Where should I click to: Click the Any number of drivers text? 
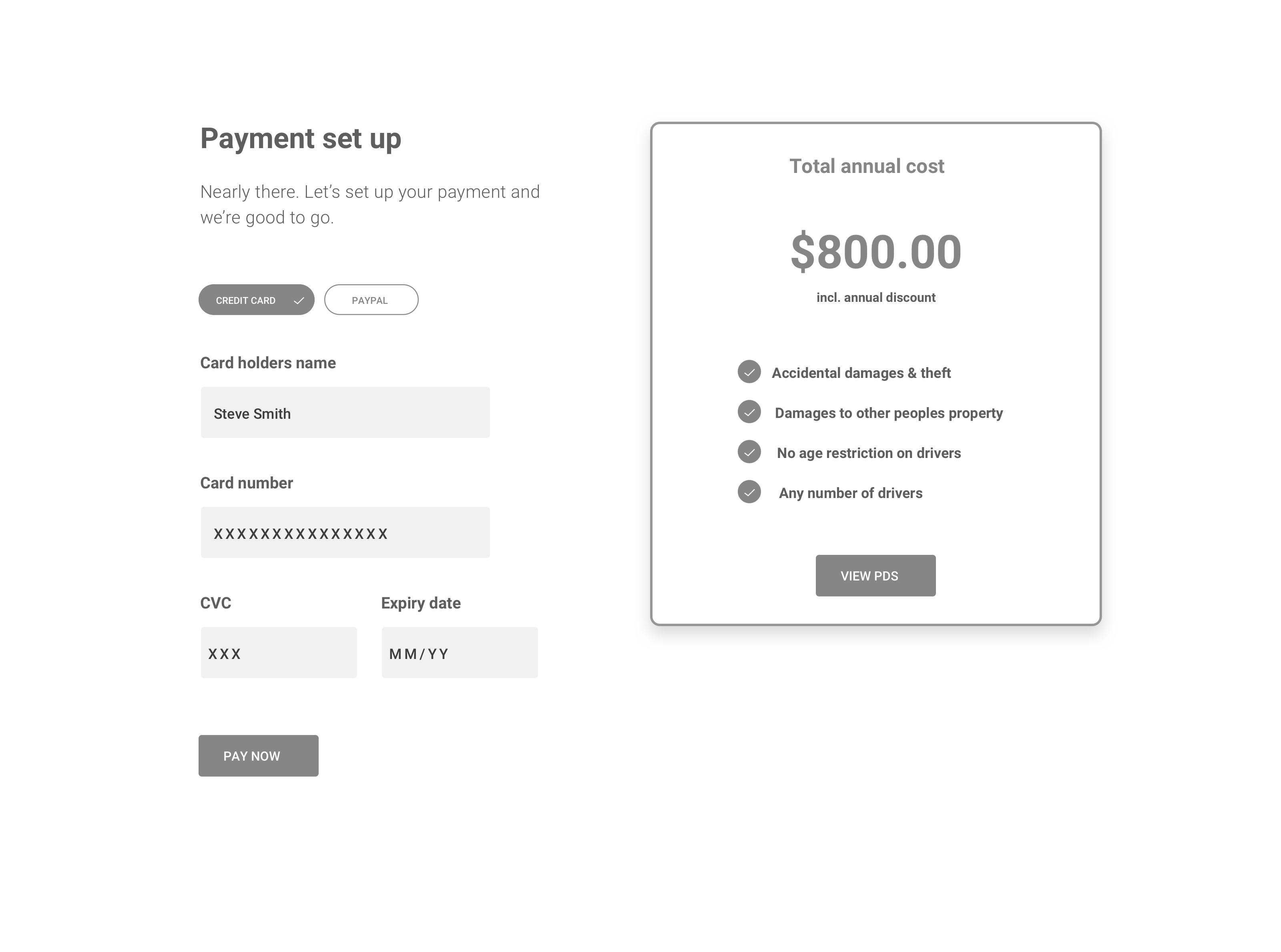click(x=851, y=493)
